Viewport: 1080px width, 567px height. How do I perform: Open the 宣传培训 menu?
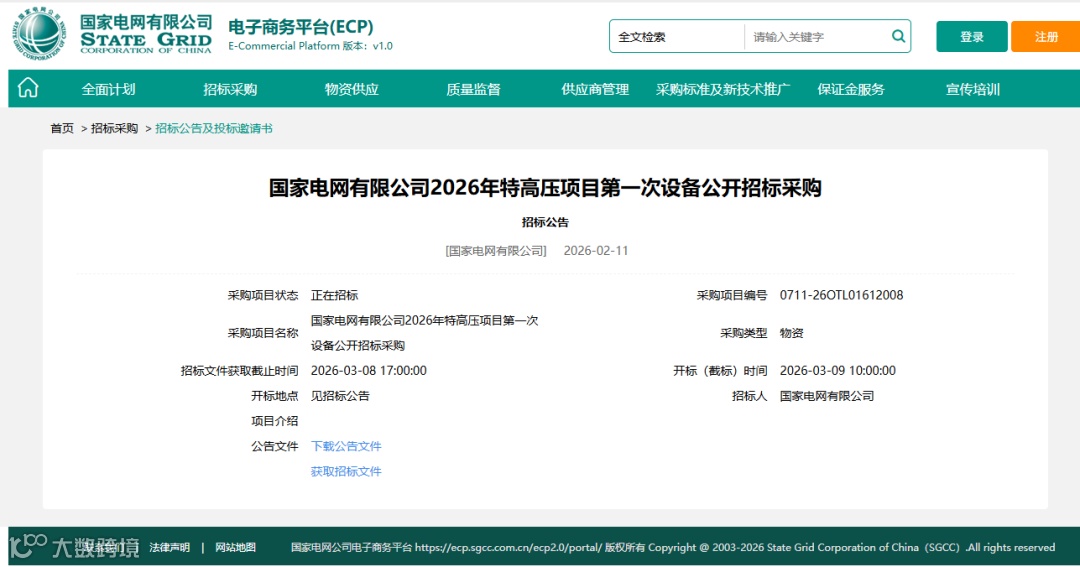pos(973,89)
